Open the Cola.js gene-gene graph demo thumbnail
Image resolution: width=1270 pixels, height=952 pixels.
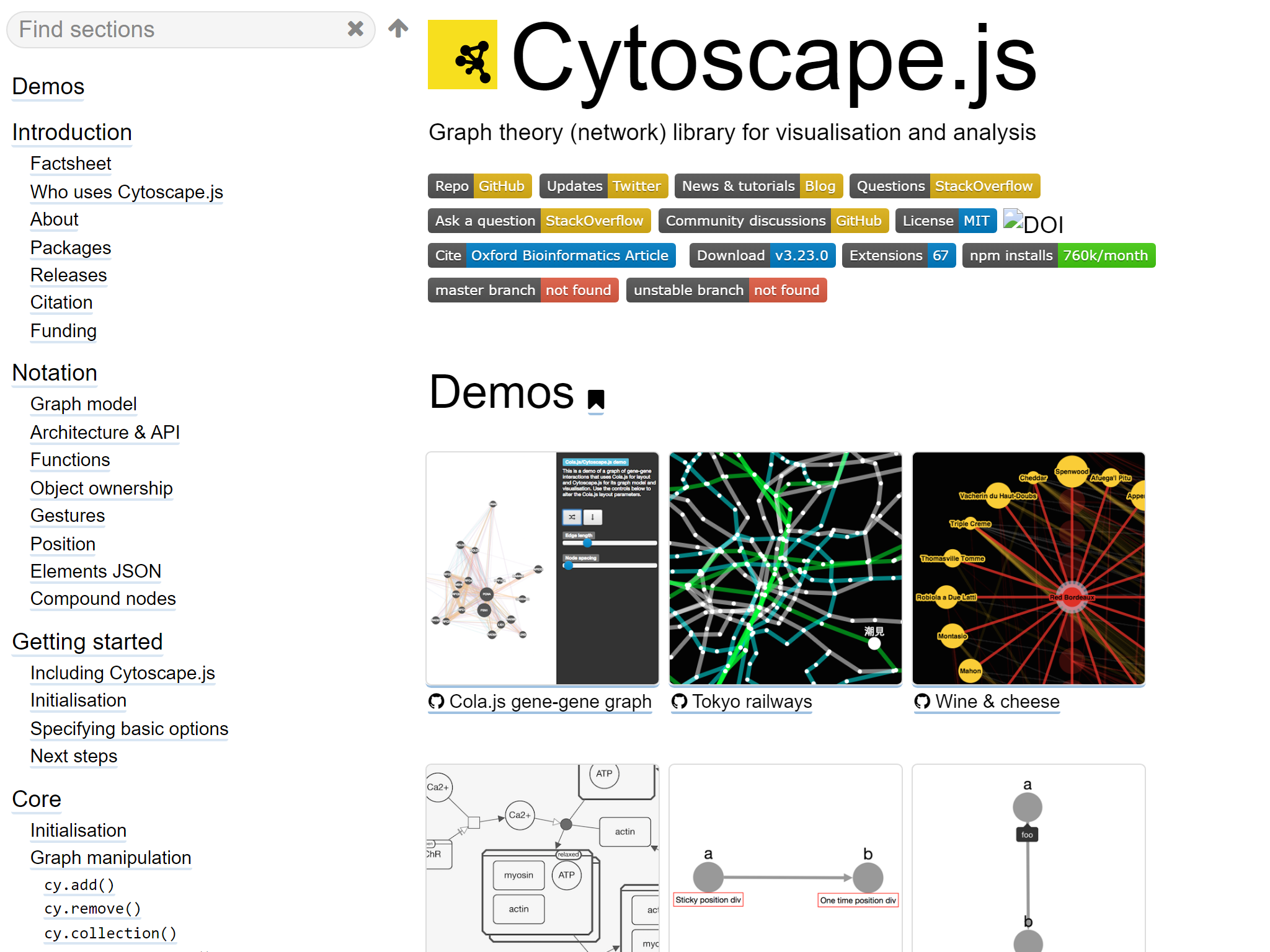pyautogui.click(x=543, y=568)
